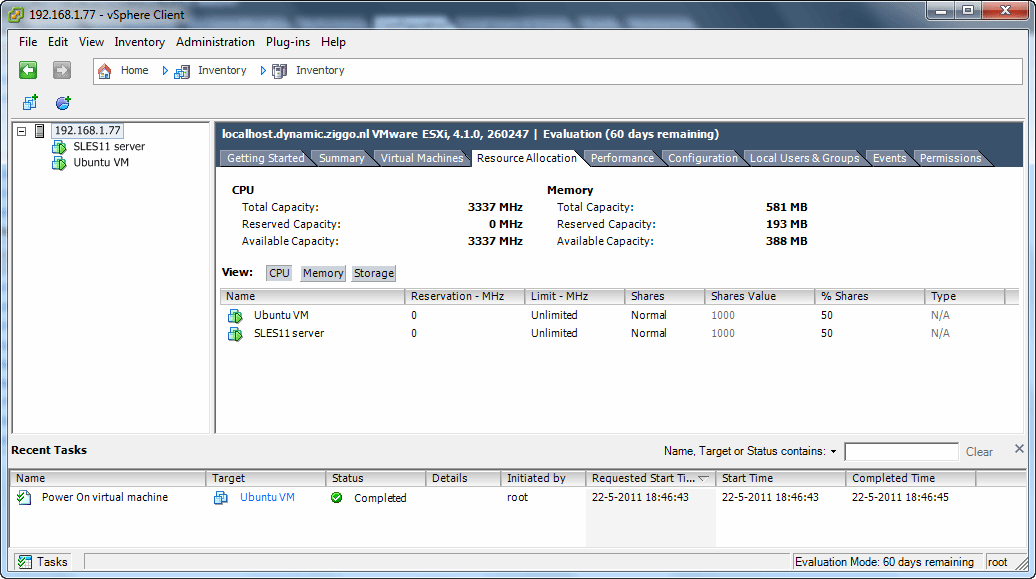The image size is (1036, 579).
Task: Open the Administration menu
Action: click(215, 42)
